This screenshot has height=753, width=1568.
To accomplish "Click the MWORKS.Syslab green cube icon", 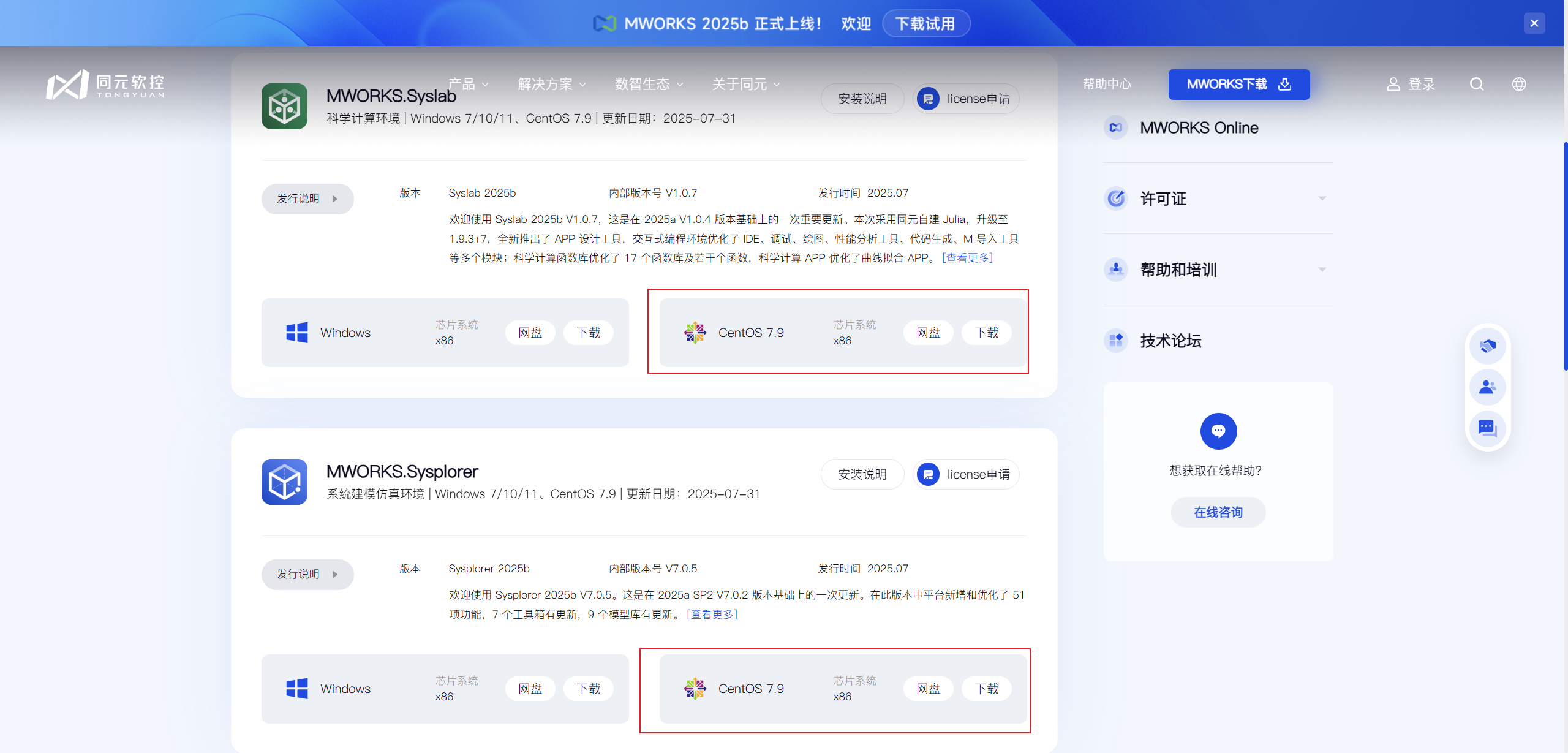I will click(x=284, y=106).
